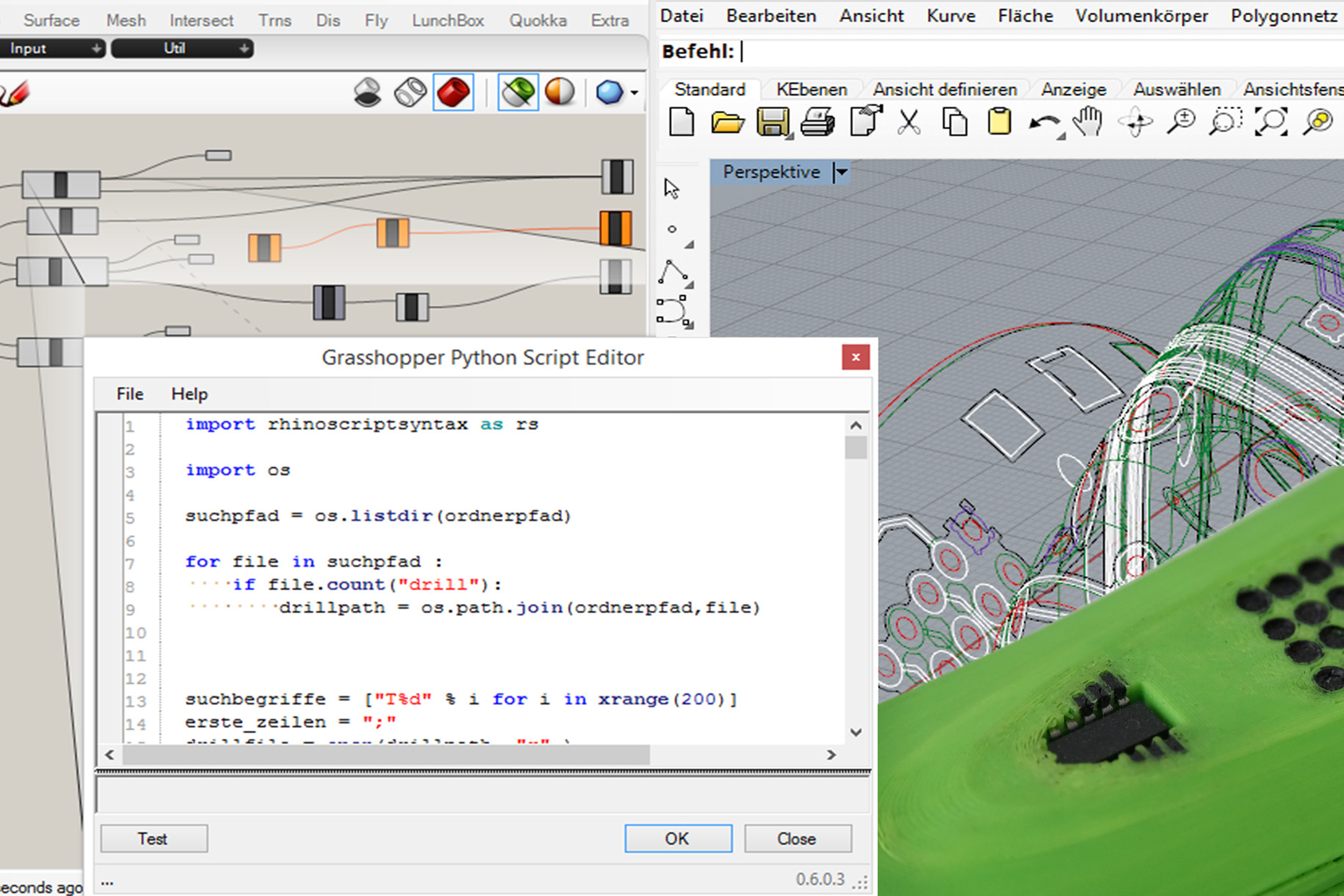Undo with the curved arrow icon

point(1045,123)
